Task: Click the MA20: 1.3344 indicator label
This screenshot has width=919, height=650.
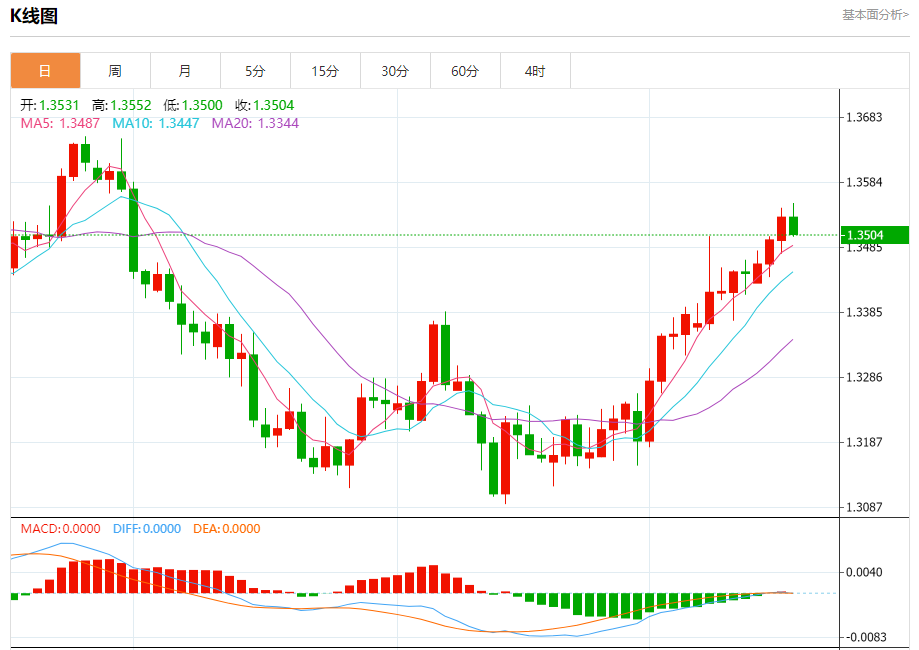Action: pyautogui.click(x=256, y=123)
